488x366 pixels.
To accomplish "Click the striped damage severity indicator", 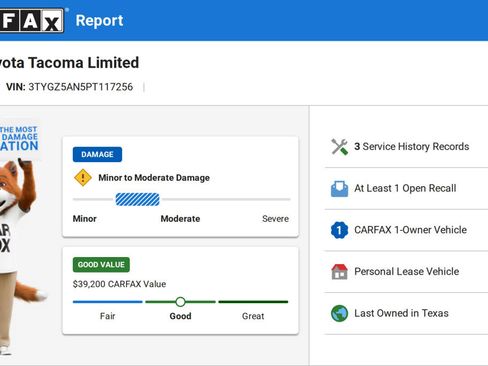I will [137, 199].
